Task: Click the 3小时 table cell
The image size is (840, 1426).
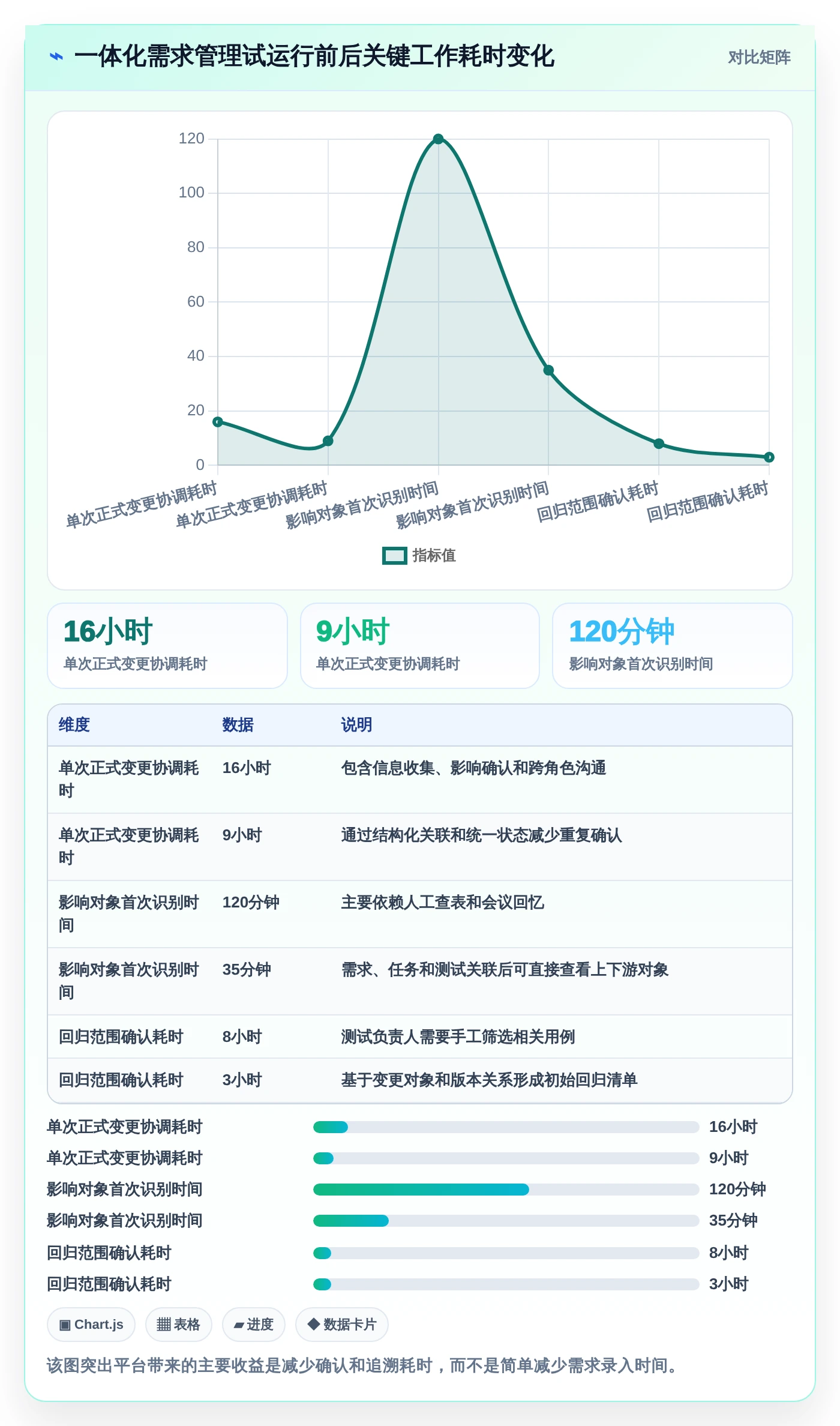Action: coord(242,1080)
